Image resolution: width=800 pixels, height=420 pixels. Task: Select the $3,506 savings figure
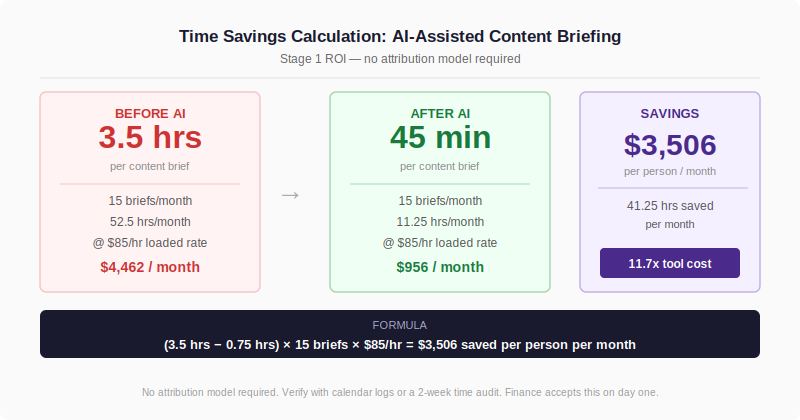coord(670,145)
